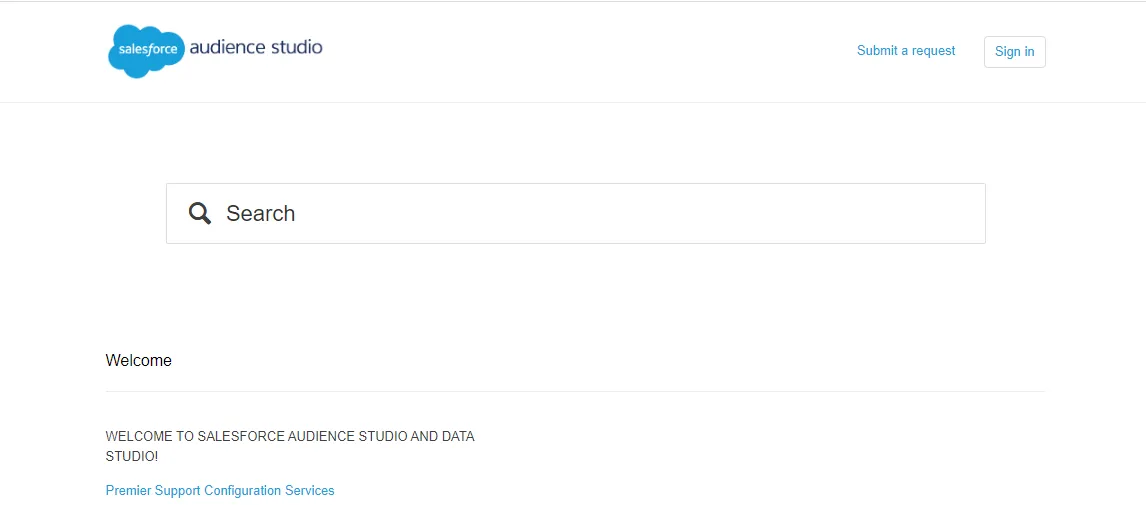
Task: Click the welcome to Audience Studio text
Action: [290, 437]
